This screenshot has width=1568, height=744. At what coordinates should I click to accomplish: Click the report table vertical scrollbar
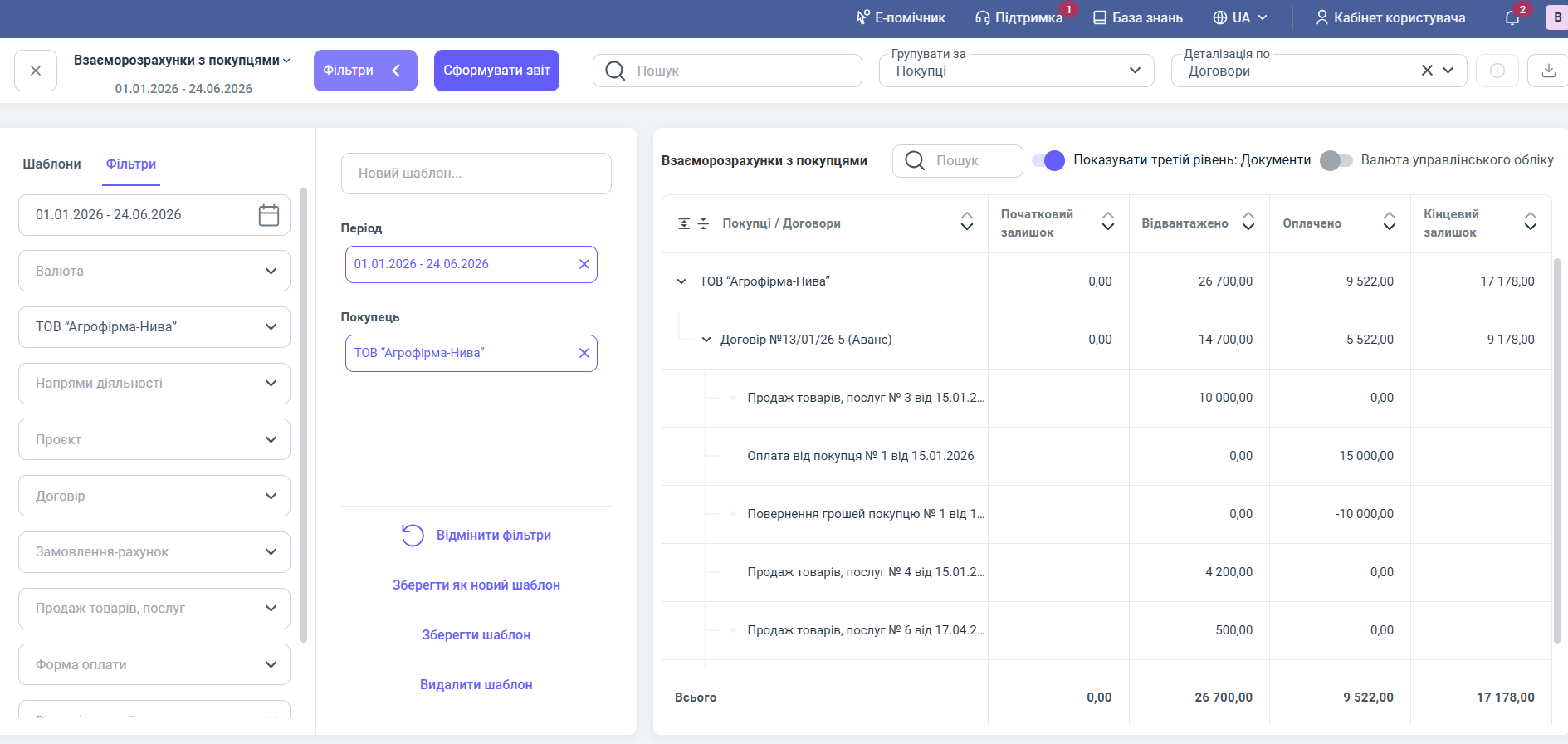point(1557,450)
